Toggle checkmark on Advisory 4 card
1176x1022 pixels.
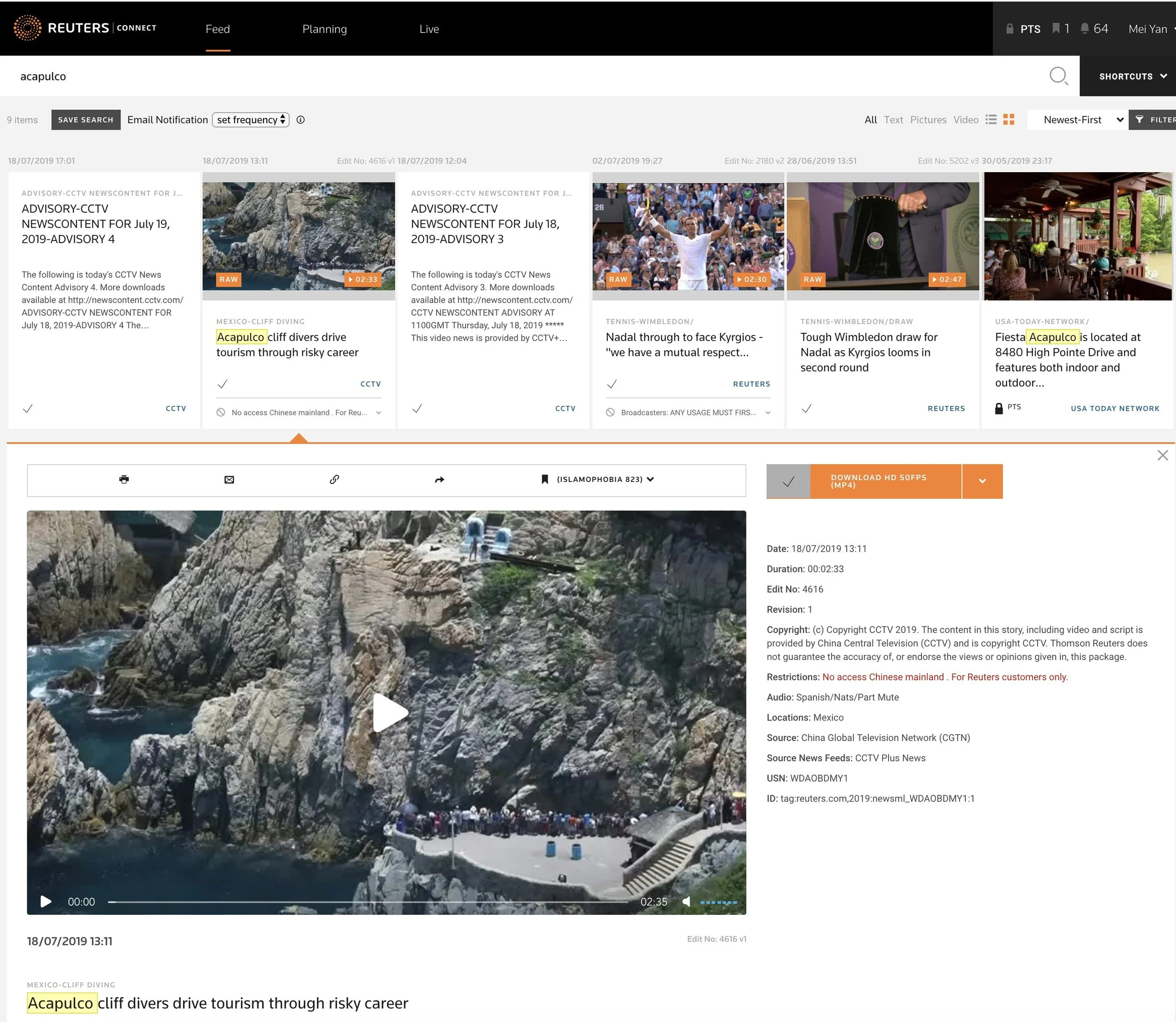(x=27, y=408)
